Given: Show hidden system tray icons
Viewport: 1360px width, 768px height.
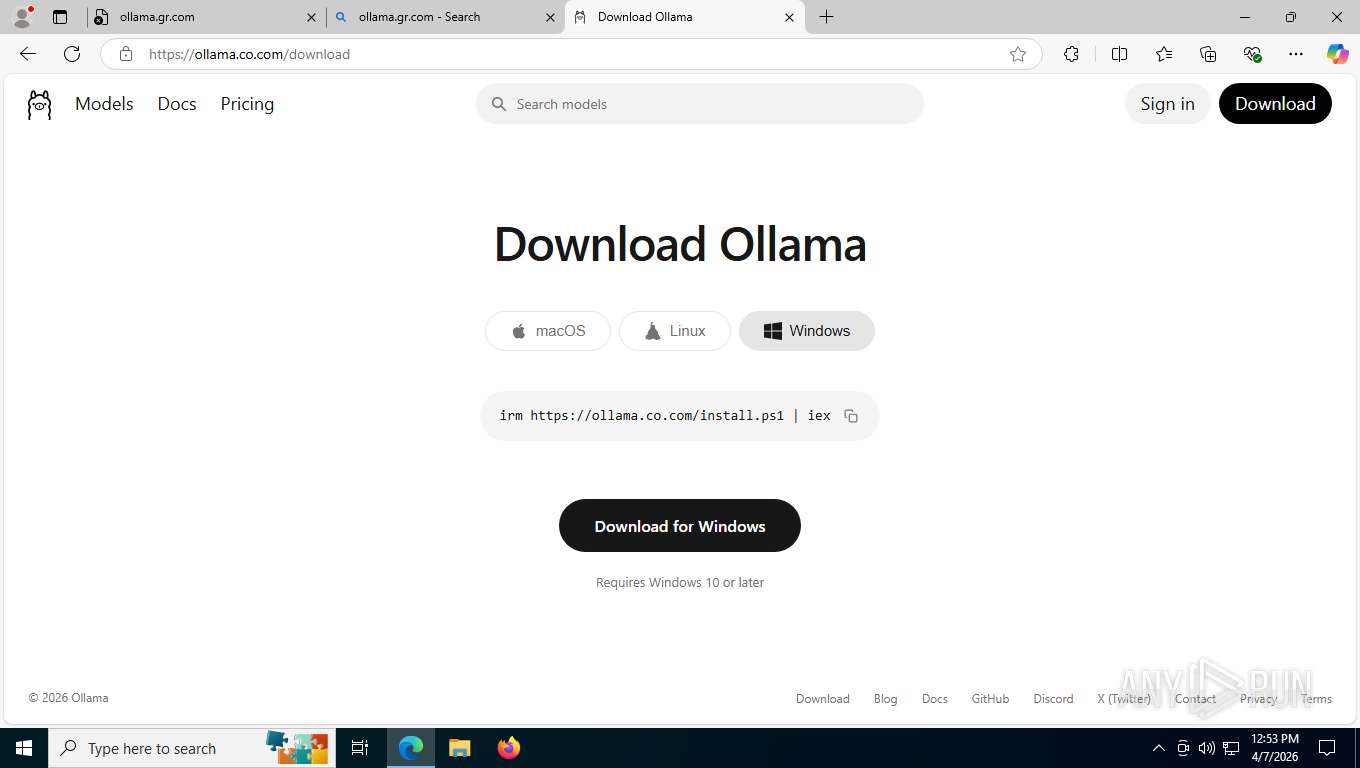Looking at the screenshot, I should (x=1159, y=748).
